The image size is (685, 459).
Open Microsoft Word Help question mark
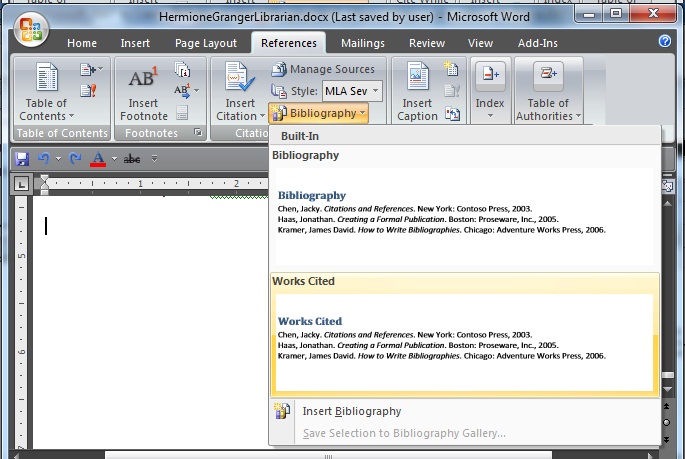[x=664, y=41]
